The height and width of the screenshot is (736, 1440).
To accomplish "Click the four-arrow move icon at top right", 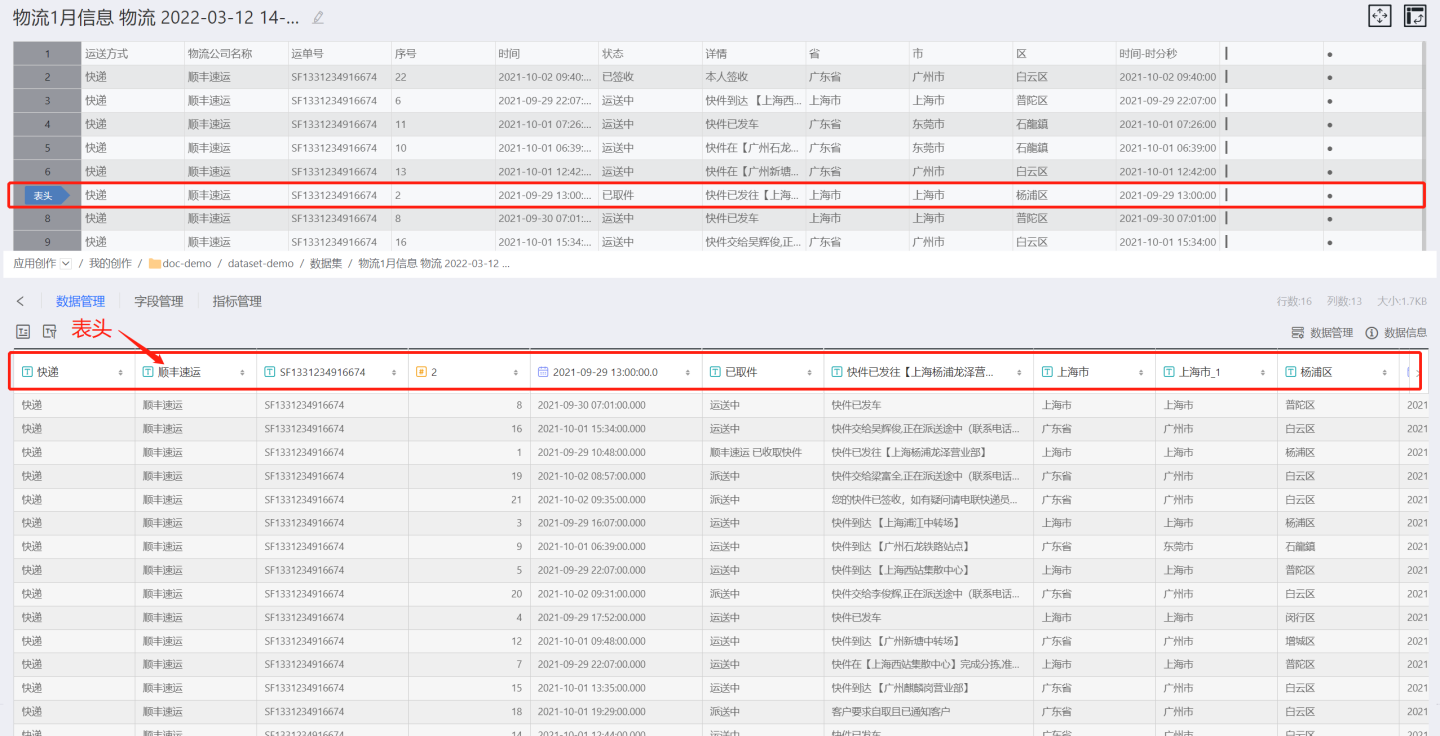I will tap(1380, 16).
